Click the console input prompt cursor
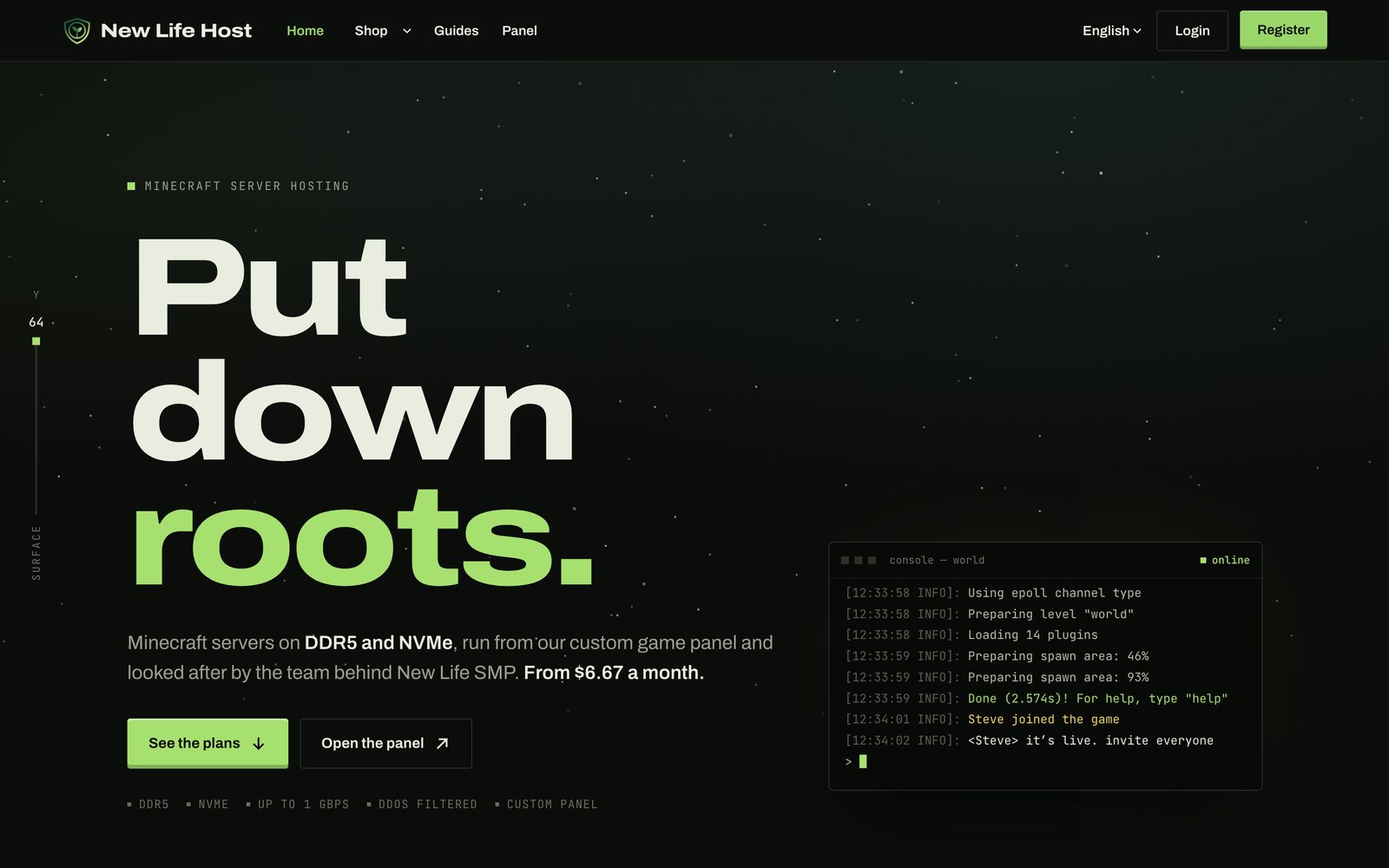The image size is (1389, 868). [863, 761]
